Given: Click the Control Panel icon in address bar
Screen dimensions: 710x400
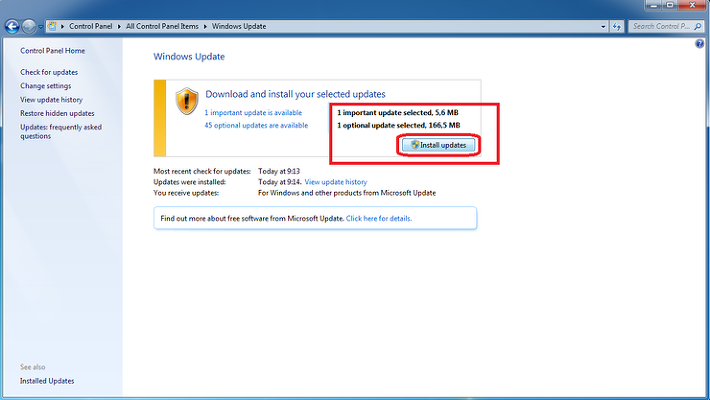Looking at the screenshot, I should coord(52,26).
